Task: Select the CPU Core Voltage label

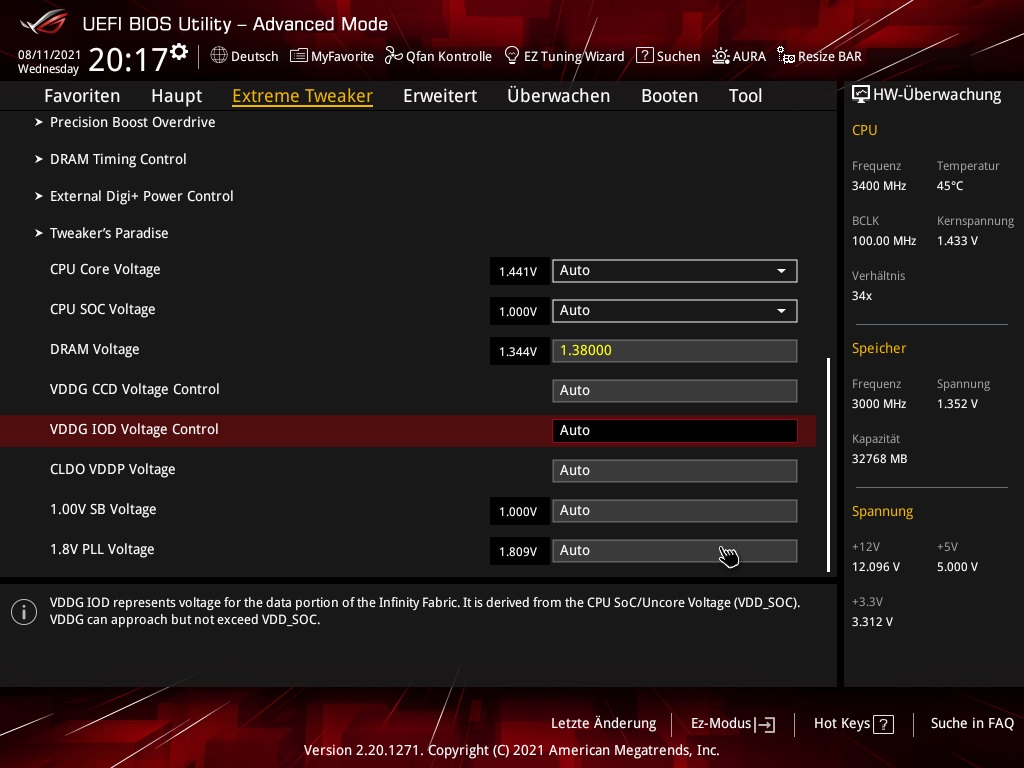Action: click(x=105, y=270)
